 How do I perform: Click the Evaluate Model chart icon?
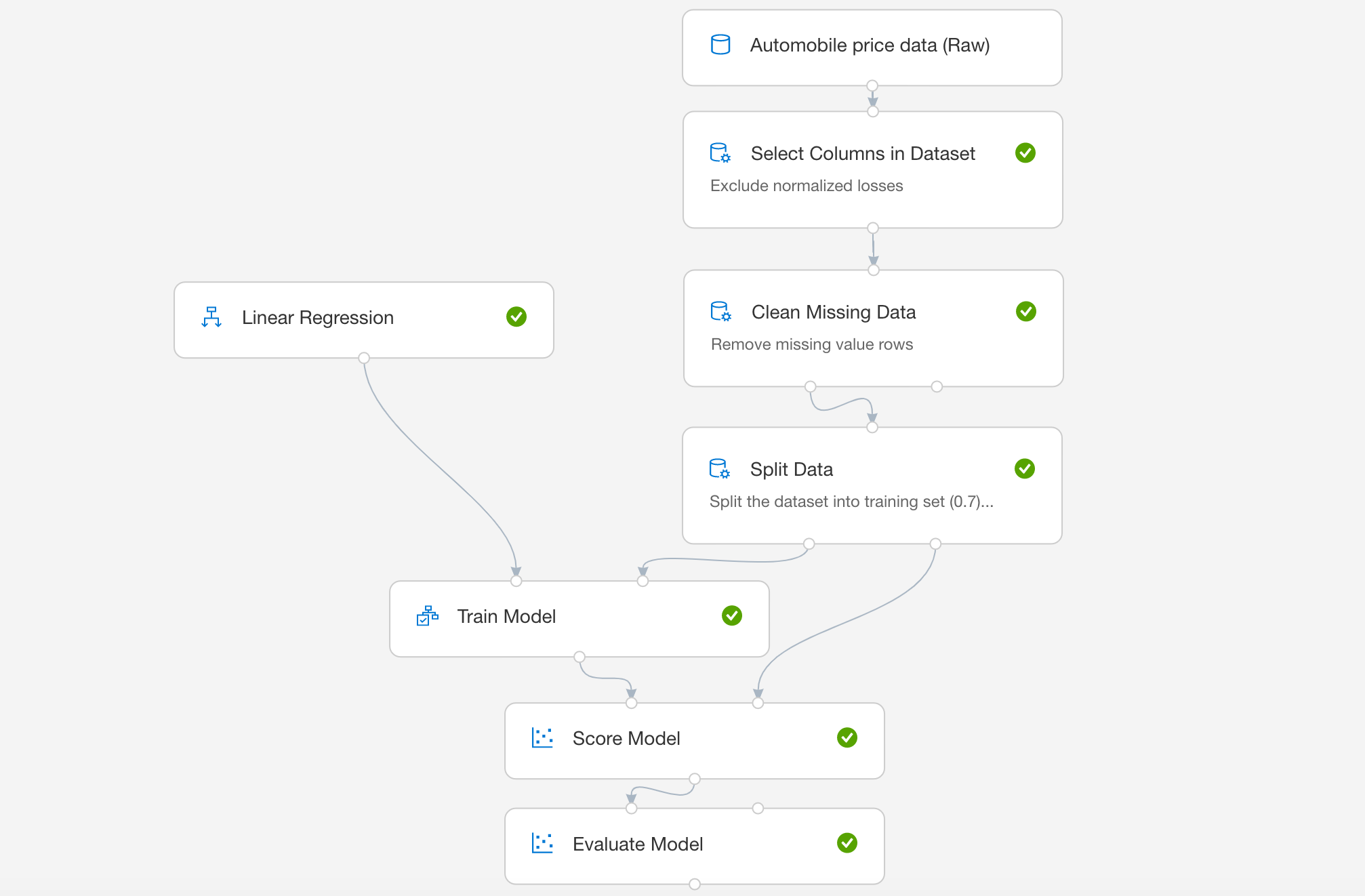543,844
